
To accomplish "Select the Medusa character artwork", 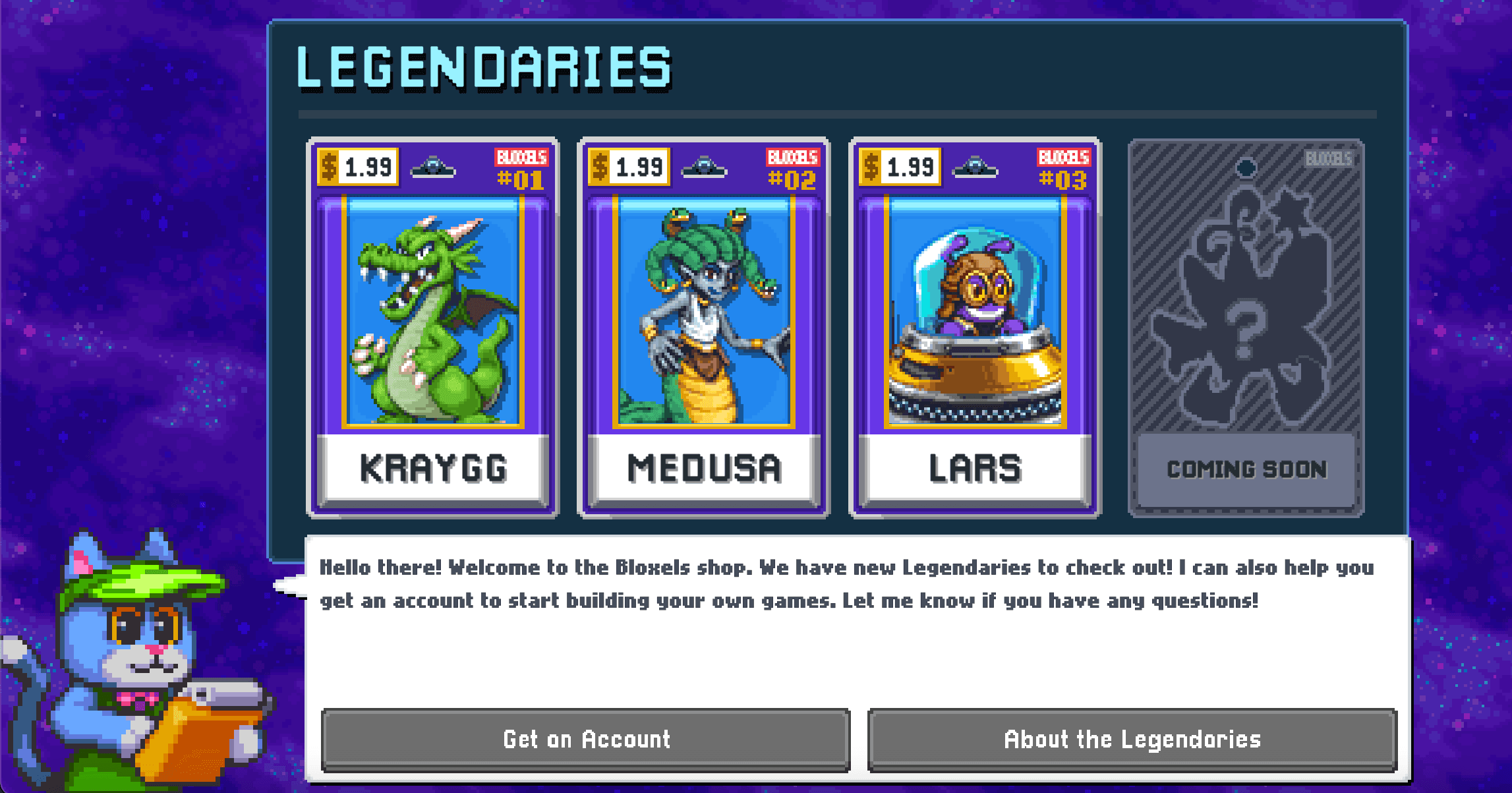I will (x=704, y=312).
